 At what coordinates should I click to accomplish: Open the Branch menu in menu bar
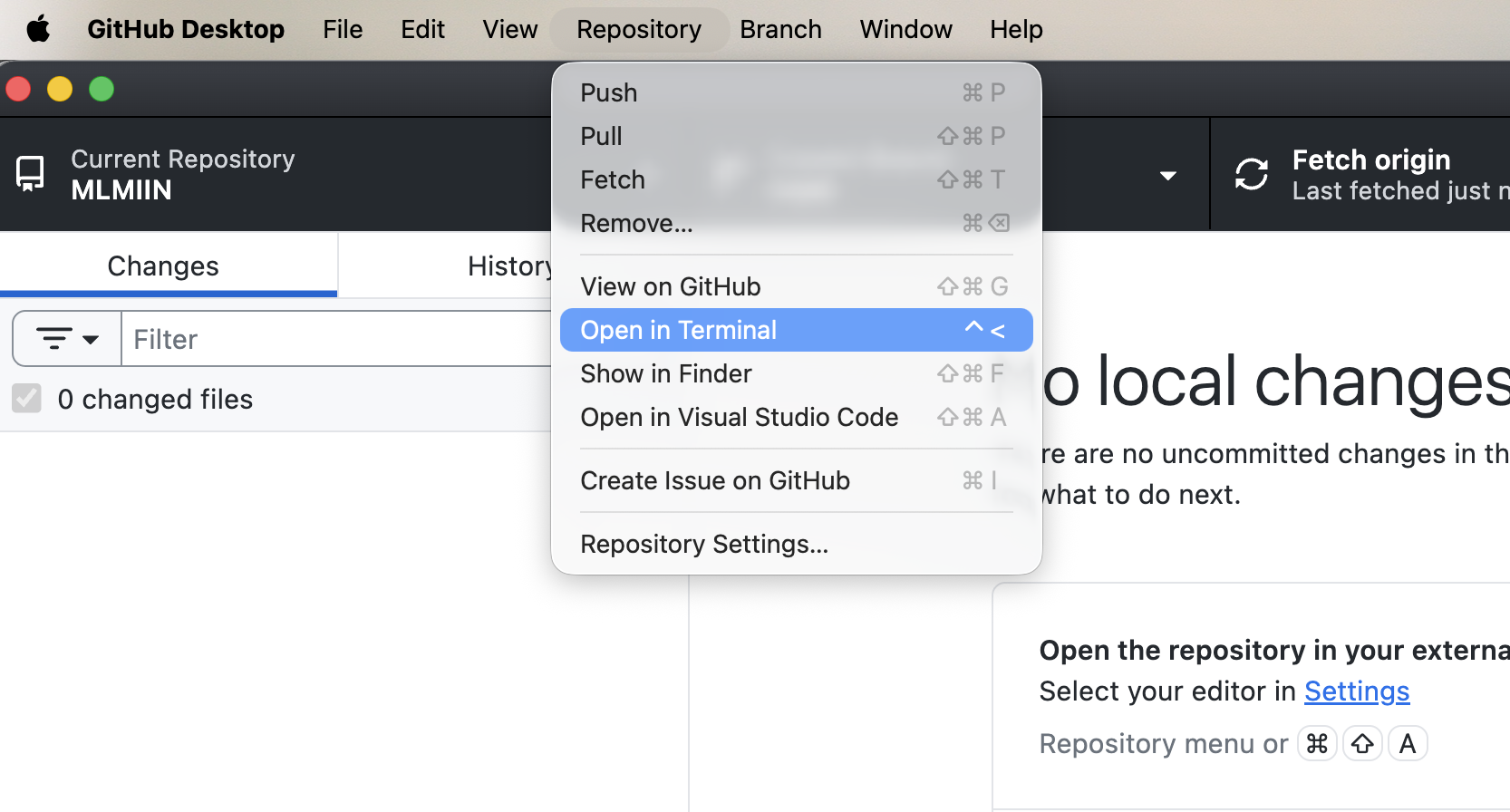779,29
